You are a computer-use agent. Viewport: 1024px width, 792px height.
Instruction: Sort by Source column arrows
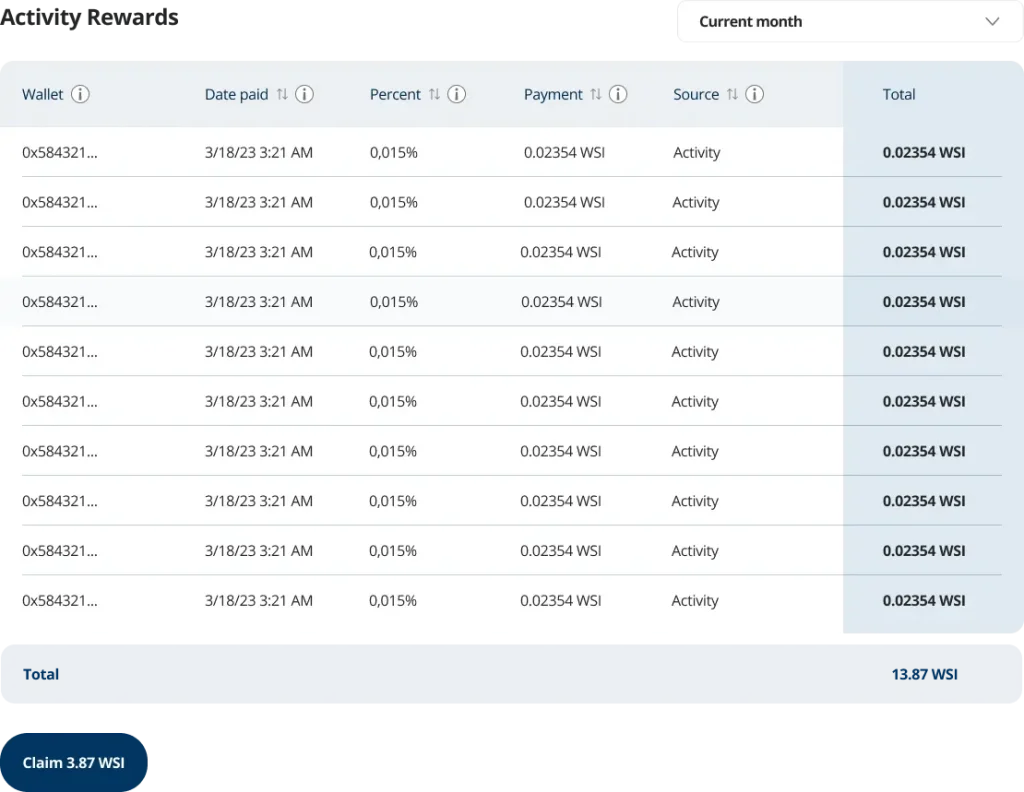pos(732,94)
